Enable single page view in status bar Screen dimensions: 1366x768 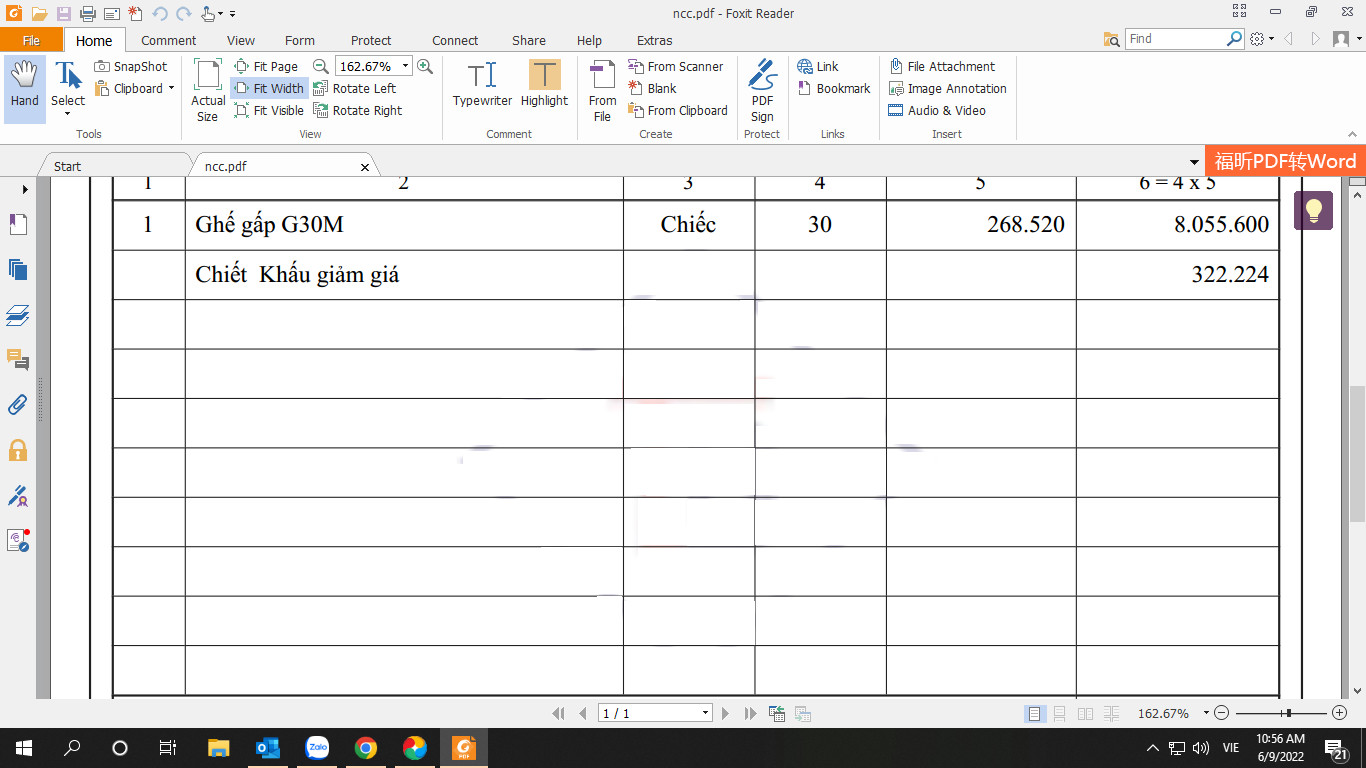pyautogui.click(x=1034, y=714)
